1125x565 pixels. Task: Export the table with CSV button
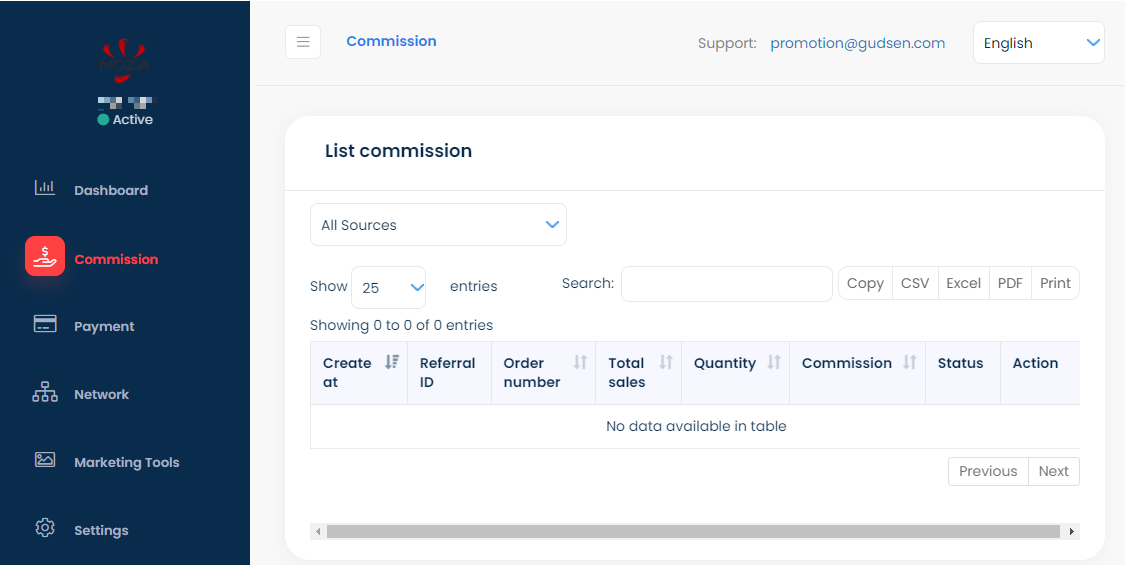coord(914,283)
